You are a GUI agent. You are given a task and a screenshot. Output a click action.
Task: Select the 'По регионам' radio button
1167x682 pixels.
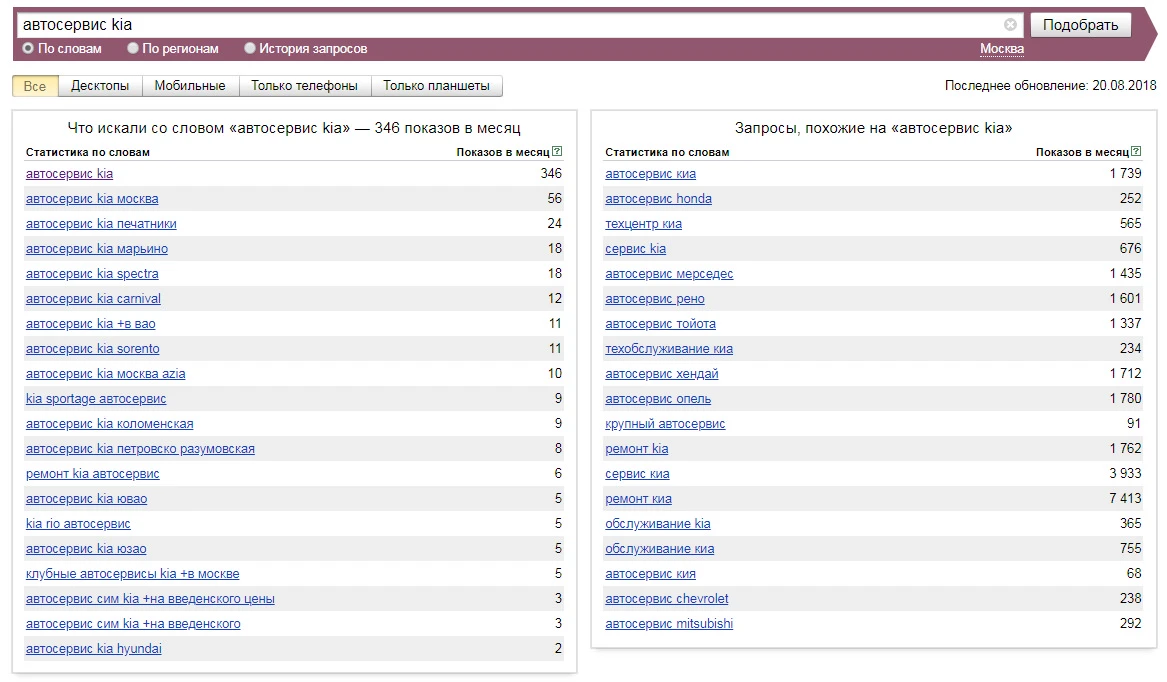(133, 49)
